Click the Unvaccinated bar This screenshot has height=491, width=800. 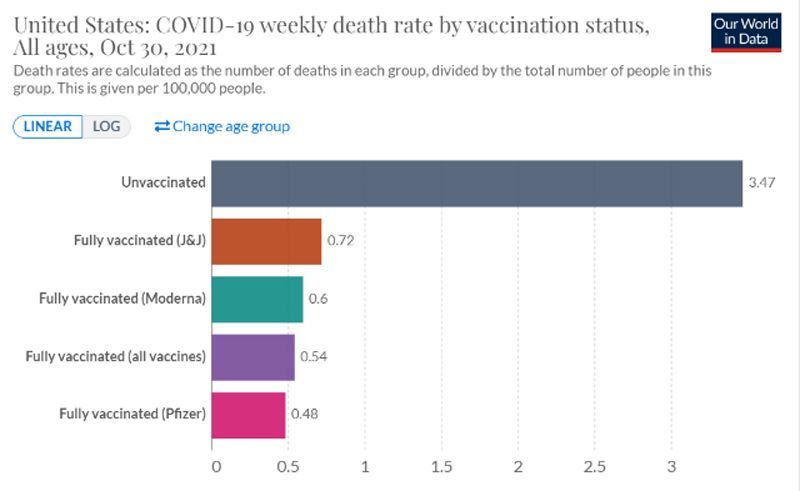click(477, 183)
